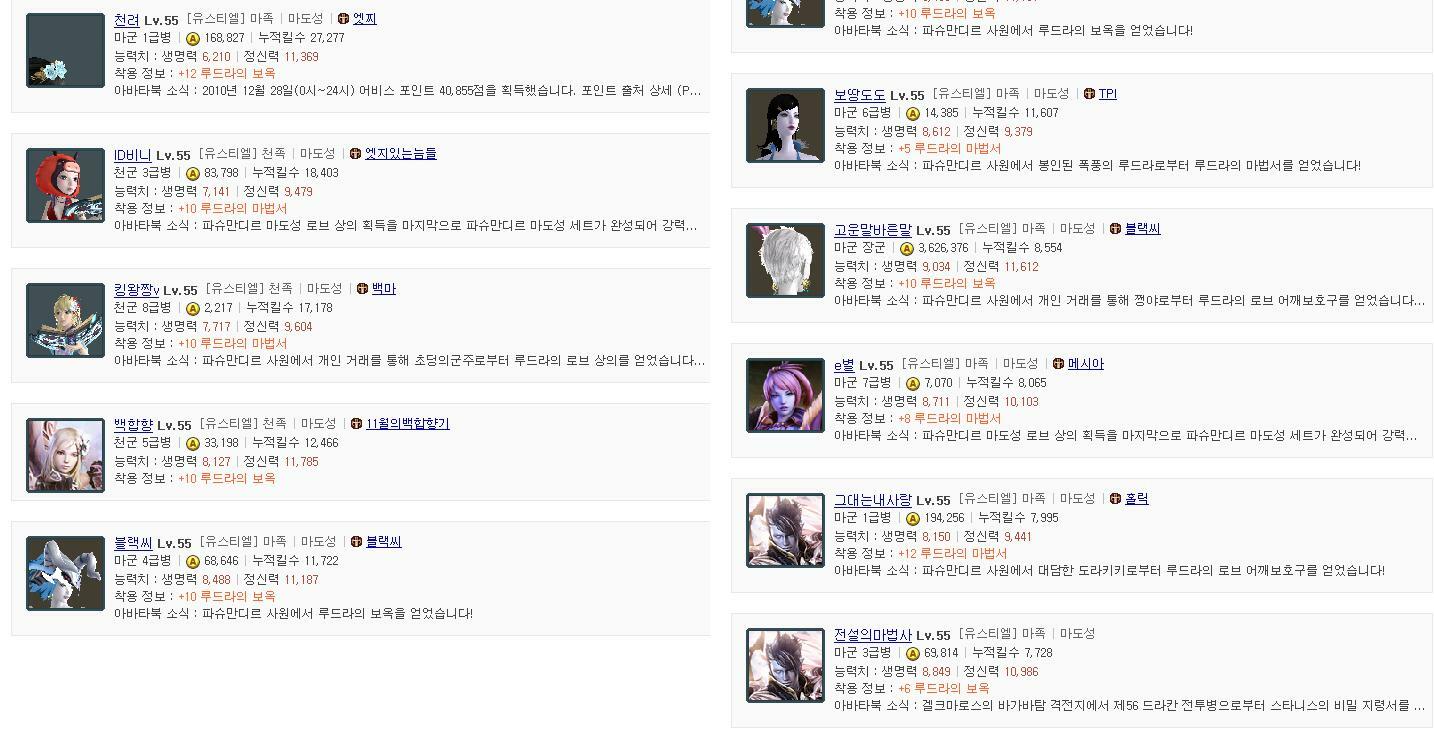Open character profile link 천려
The width and height of the screenshot is (1434, 730).
pyautogui.click(x=127, y=20)
